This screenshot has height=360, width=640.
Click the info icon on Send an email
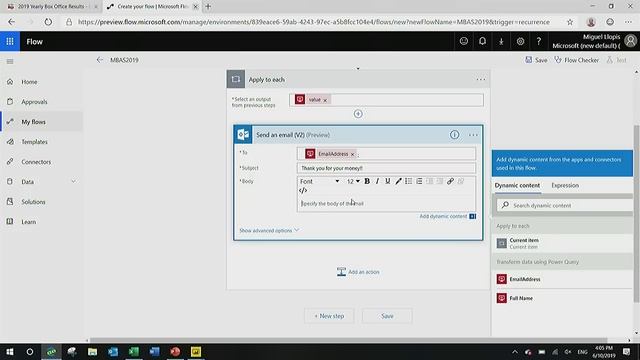point(454,135)
